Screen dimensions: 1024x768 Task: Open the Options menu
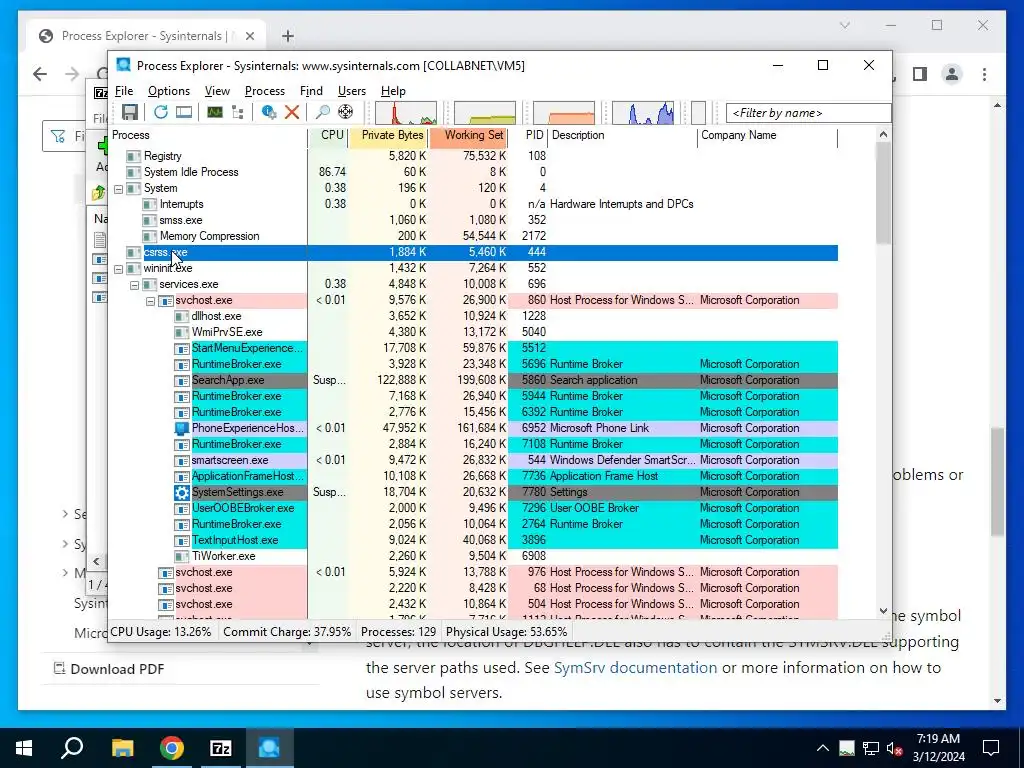tap(168, 91)
